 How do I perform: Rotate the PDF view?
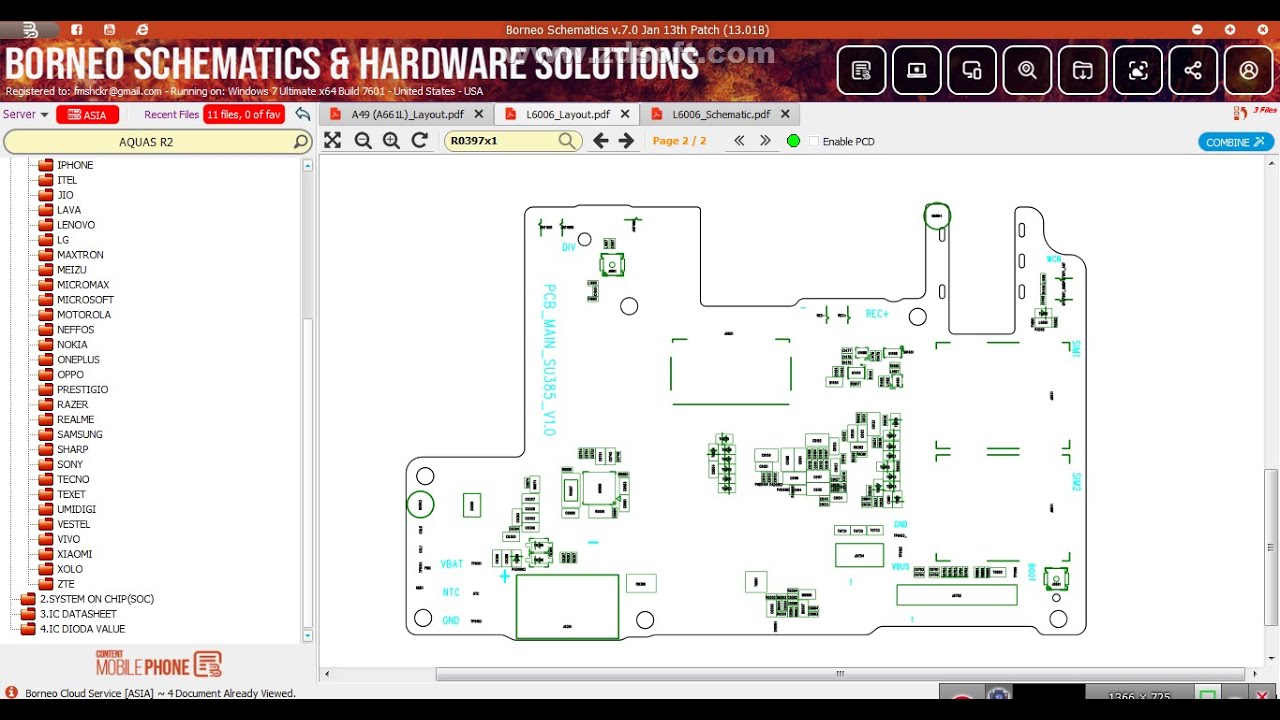pyautogui.click(x=420, y=141)
